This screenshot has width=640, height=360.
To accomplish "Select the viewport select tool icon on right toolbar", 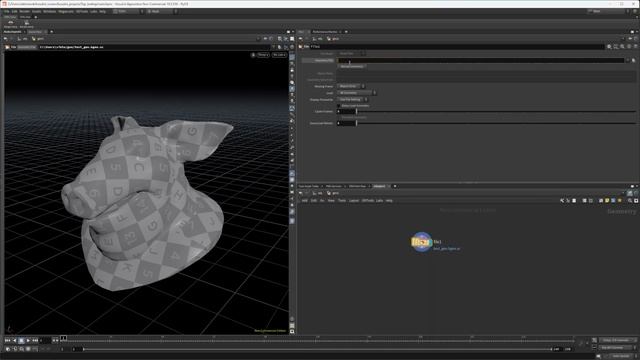I will coord(292,58).
